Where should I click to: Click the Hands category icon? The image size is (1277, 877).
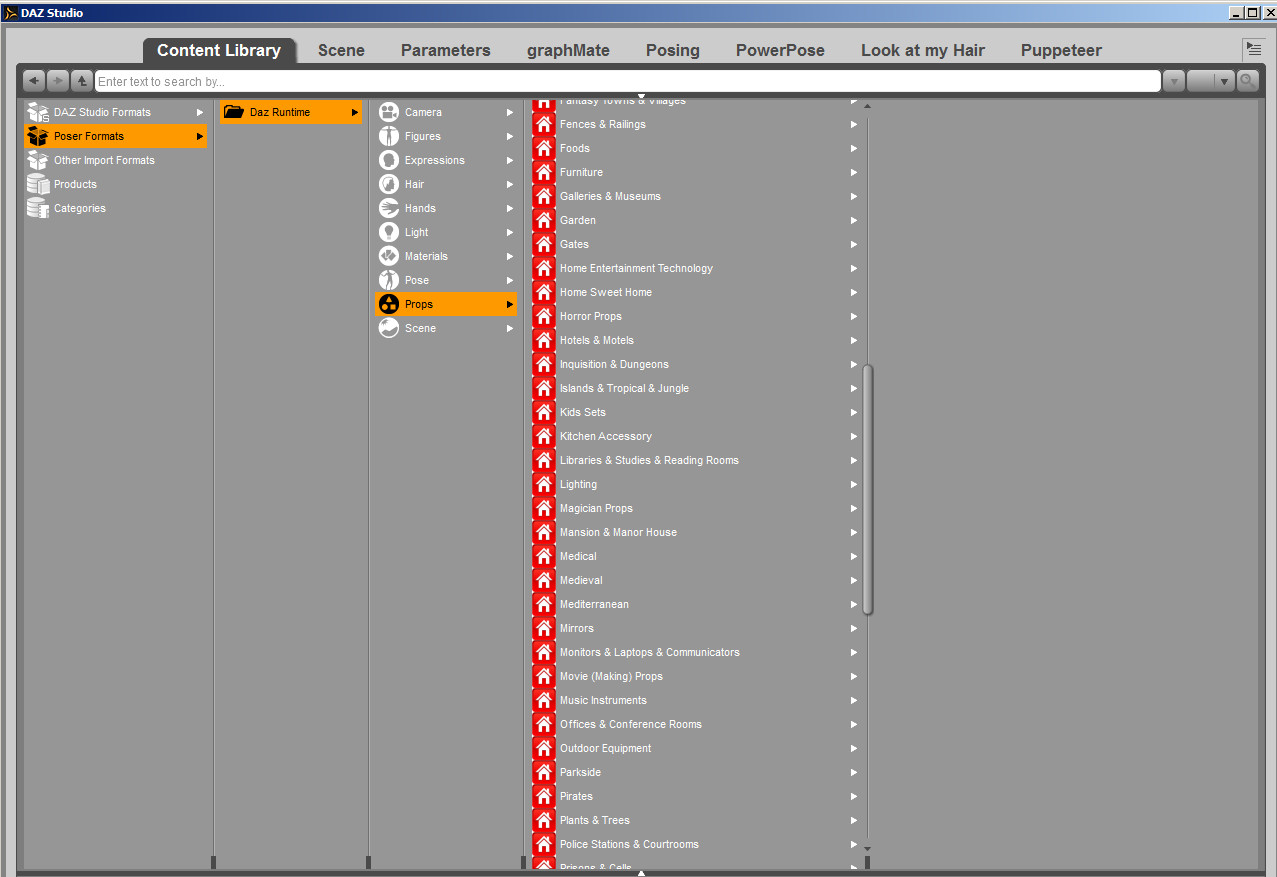click(389, 208)
